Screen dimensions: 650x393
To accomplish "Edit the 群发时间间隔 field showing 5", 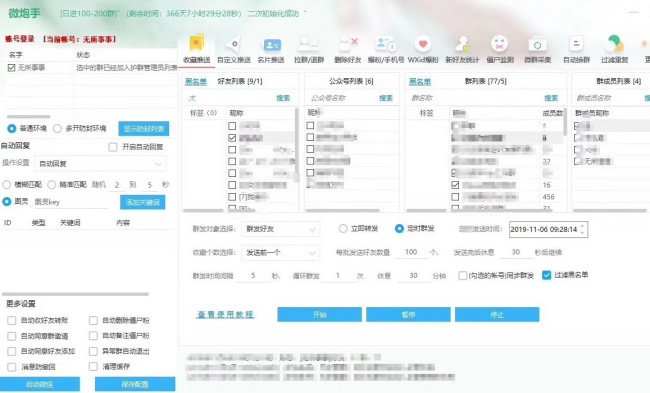I will [253, 276].
